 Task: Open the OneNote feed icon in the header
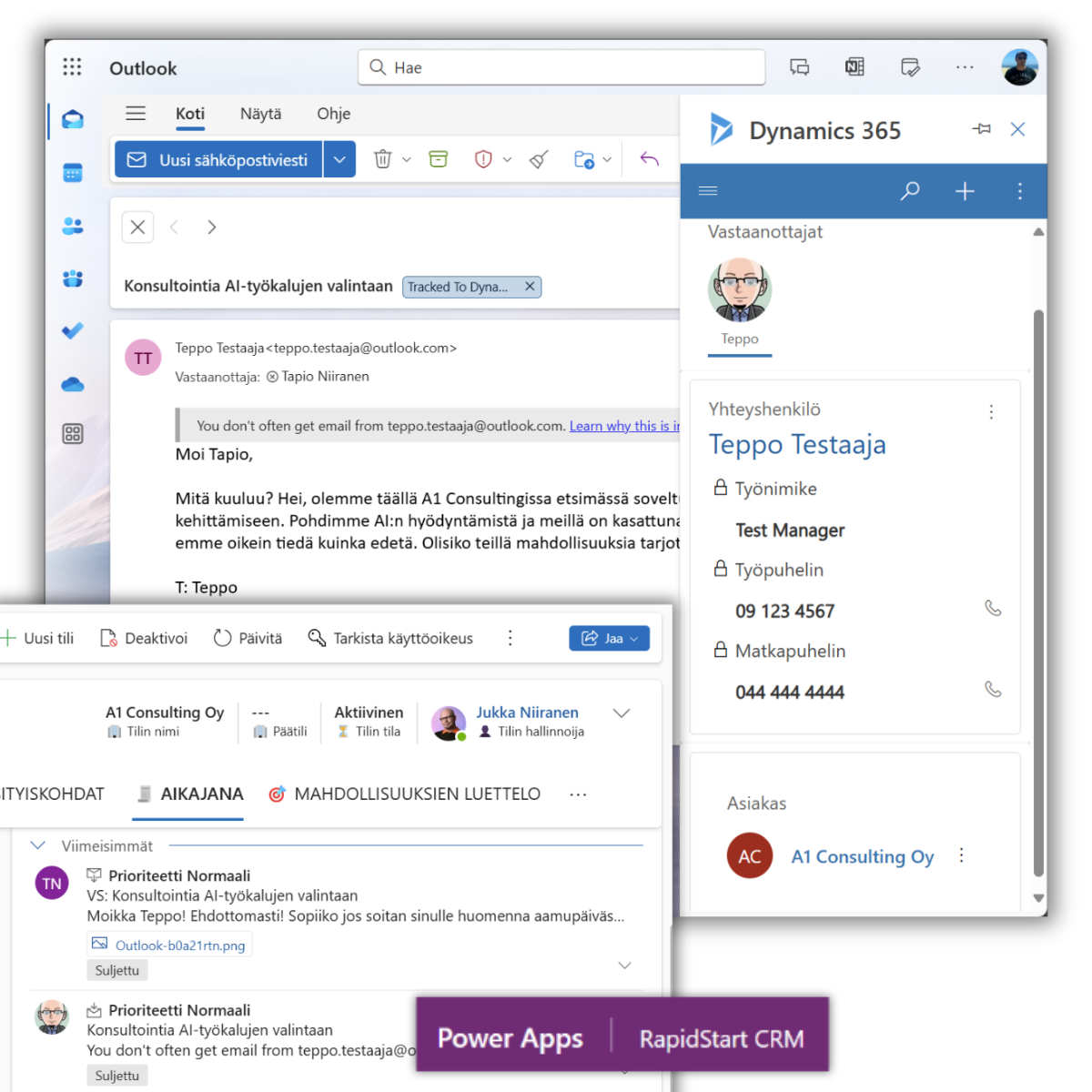click(x=854, y=66)
